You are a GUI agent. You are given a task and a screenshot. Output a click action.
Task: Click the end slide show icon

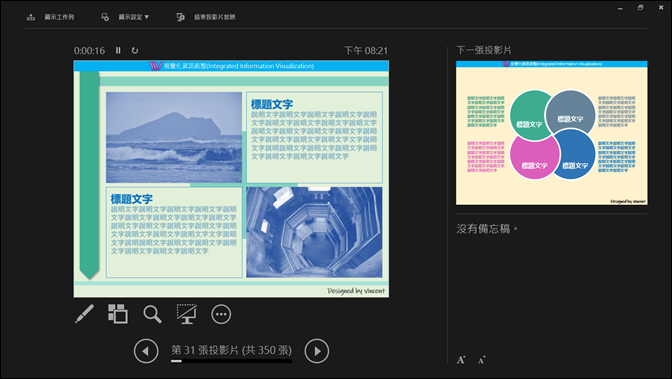click(x=180, y=17)
